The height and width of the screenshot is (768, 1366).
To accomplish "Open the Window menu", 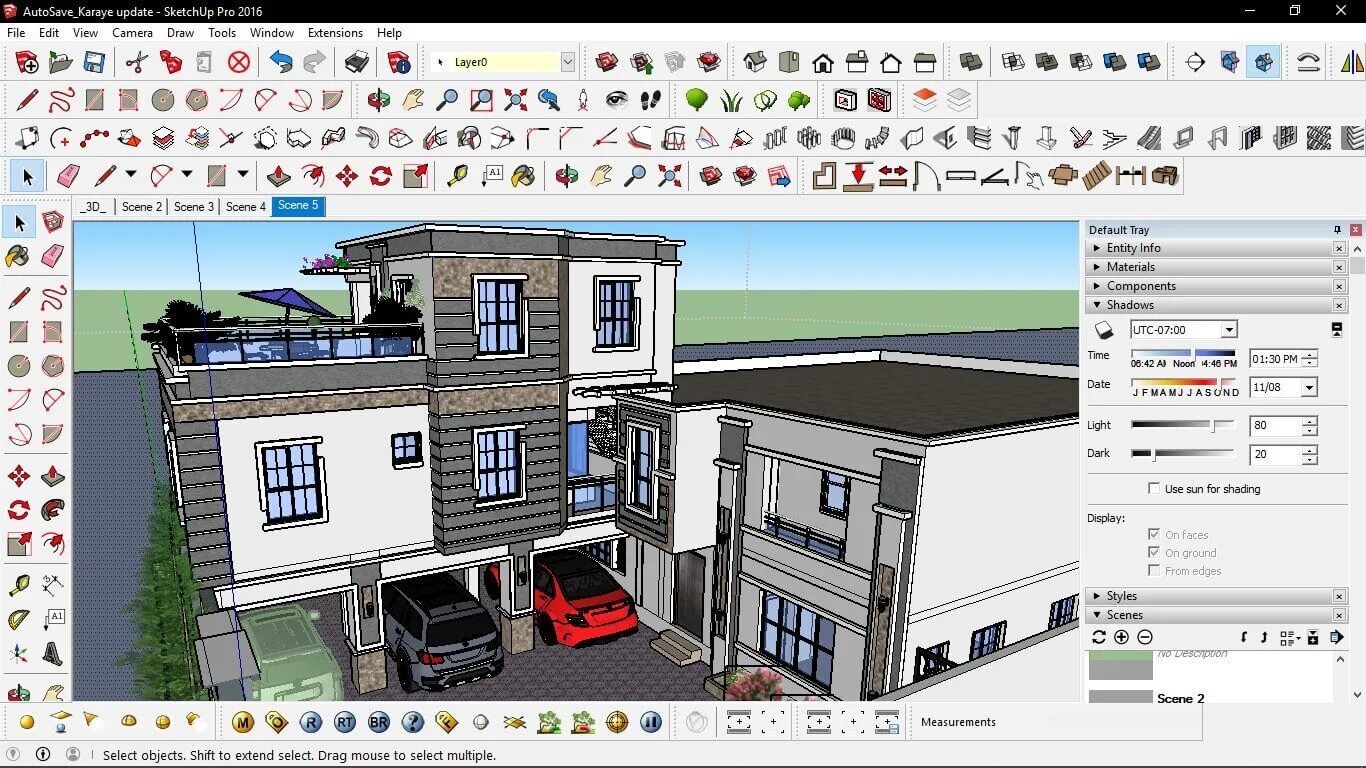I will click(271, 33).
